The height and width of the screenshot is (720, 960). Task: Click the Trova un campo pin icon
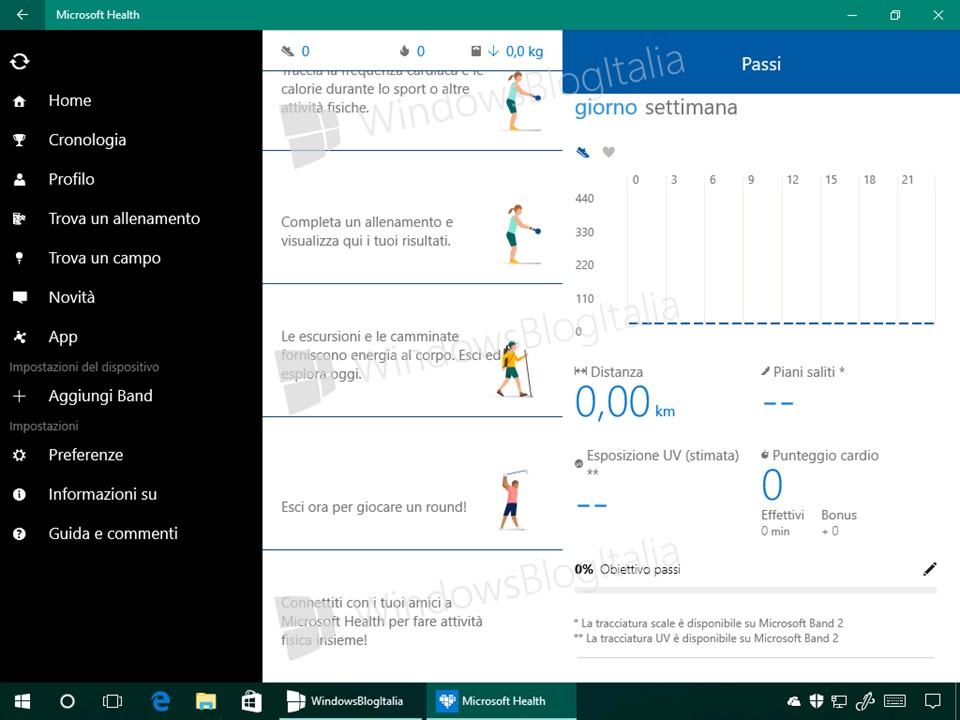pos(20,258)
